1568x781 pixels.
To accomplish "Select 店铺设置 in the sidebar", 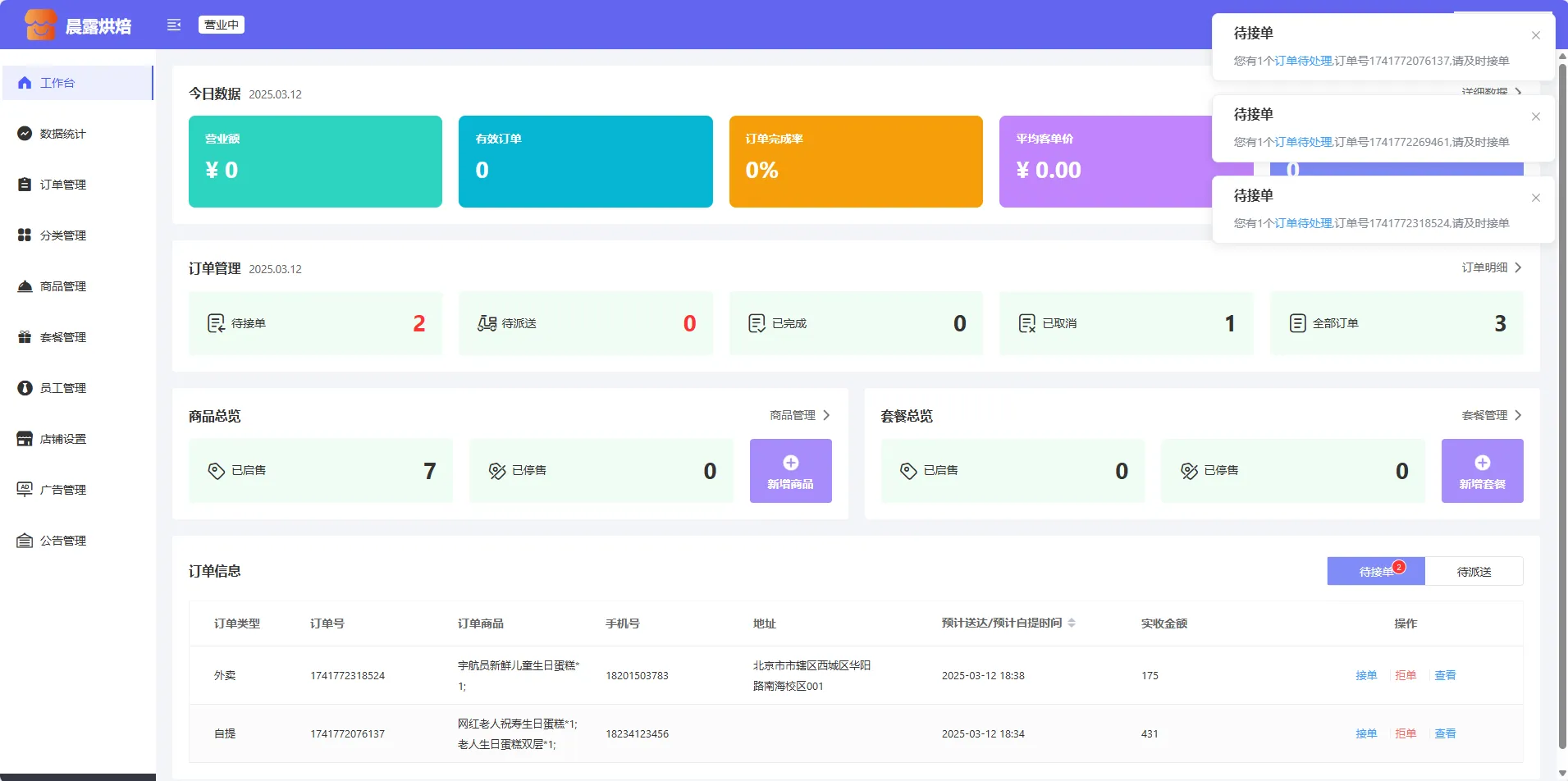I will [62, 439].
